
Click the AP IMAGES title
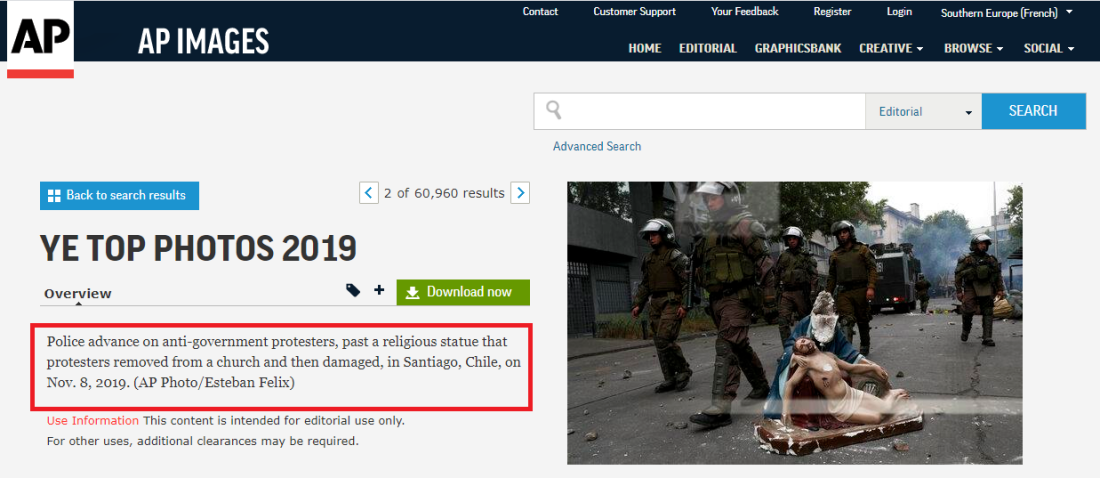[x=203, y=41]
